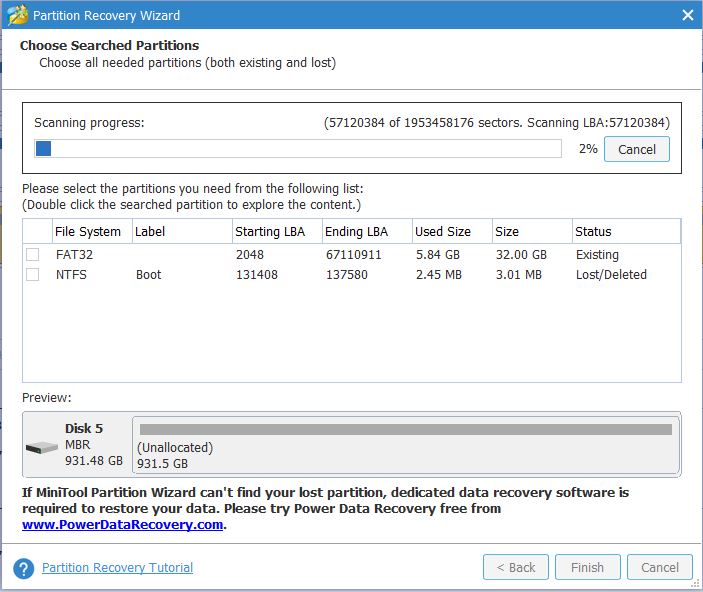
Task: Click the Scanning LBA sector counter text
Action: point(497,122)
